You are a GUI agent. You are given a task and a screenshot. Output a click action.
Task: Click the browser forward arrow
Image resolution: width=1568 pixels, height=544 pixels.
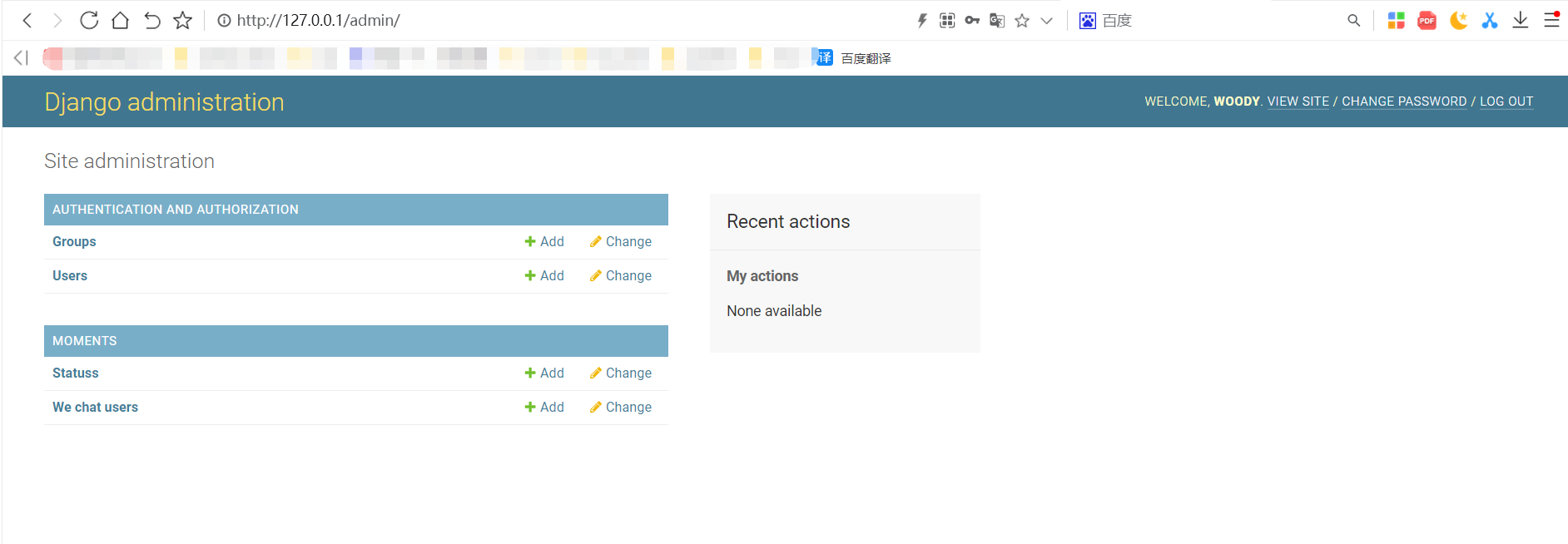point(57,20)
